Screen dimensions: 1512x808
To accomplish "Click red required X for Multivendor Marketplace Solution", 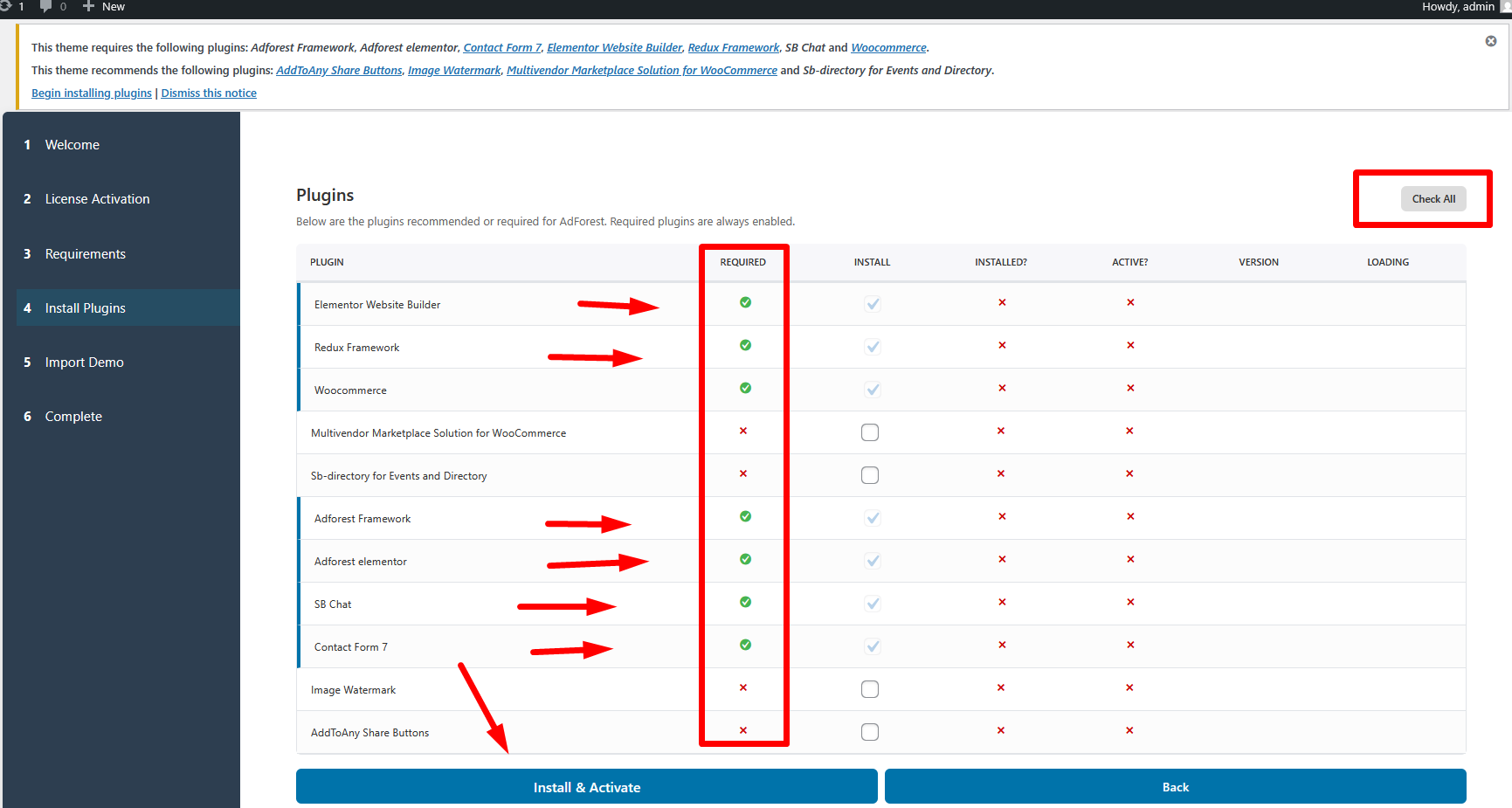I will click(743, 431).
